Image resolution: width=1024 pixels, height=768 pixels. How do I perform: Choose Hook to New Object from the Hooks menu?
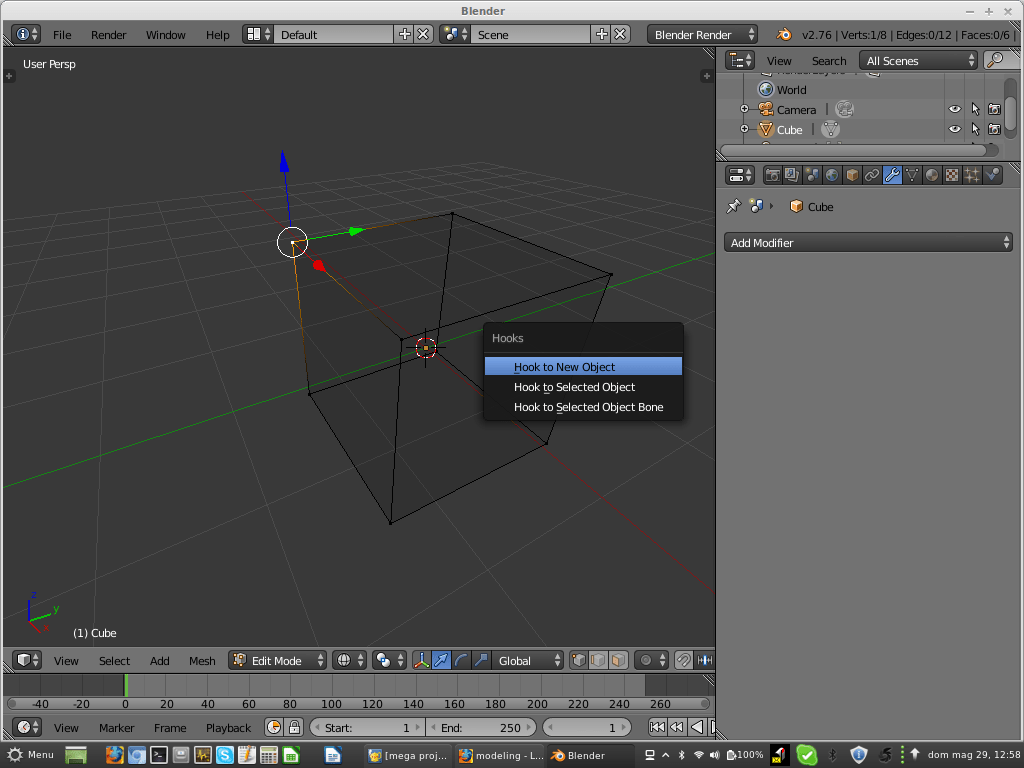point(564,367)
